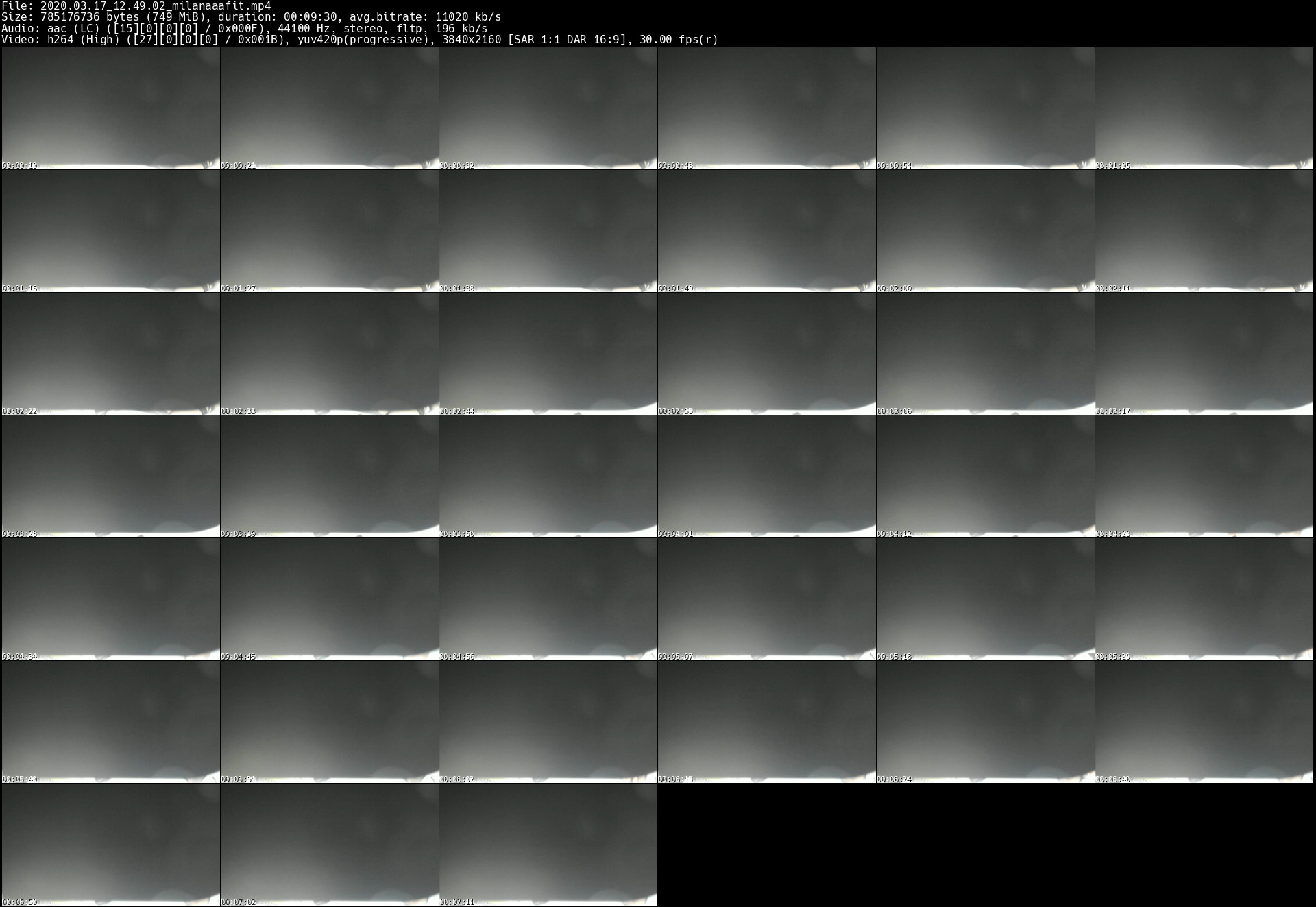Choose the frame timestamped 00:02:22
The image size is (1316, 907).
[x=110, y=354]
